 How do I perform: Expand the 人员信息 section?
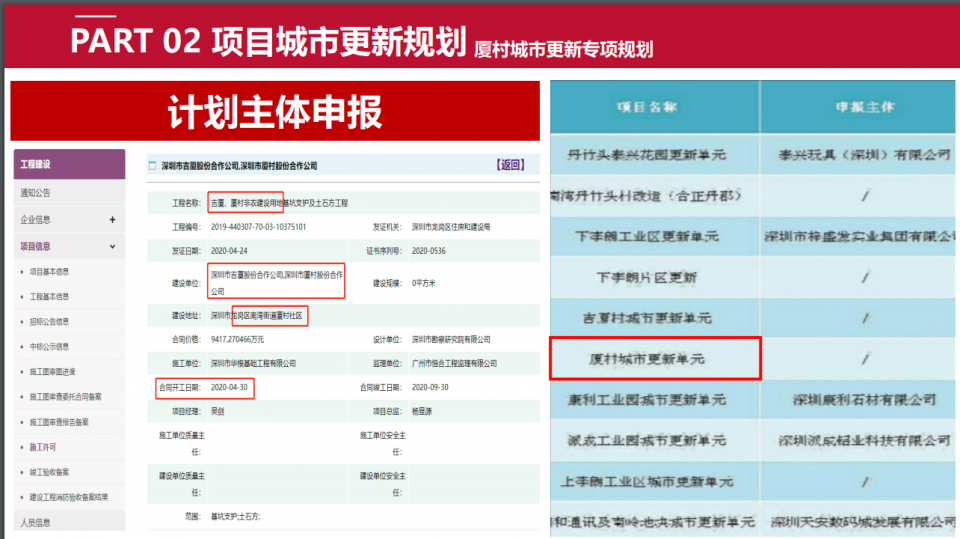(x=36, y=521)
